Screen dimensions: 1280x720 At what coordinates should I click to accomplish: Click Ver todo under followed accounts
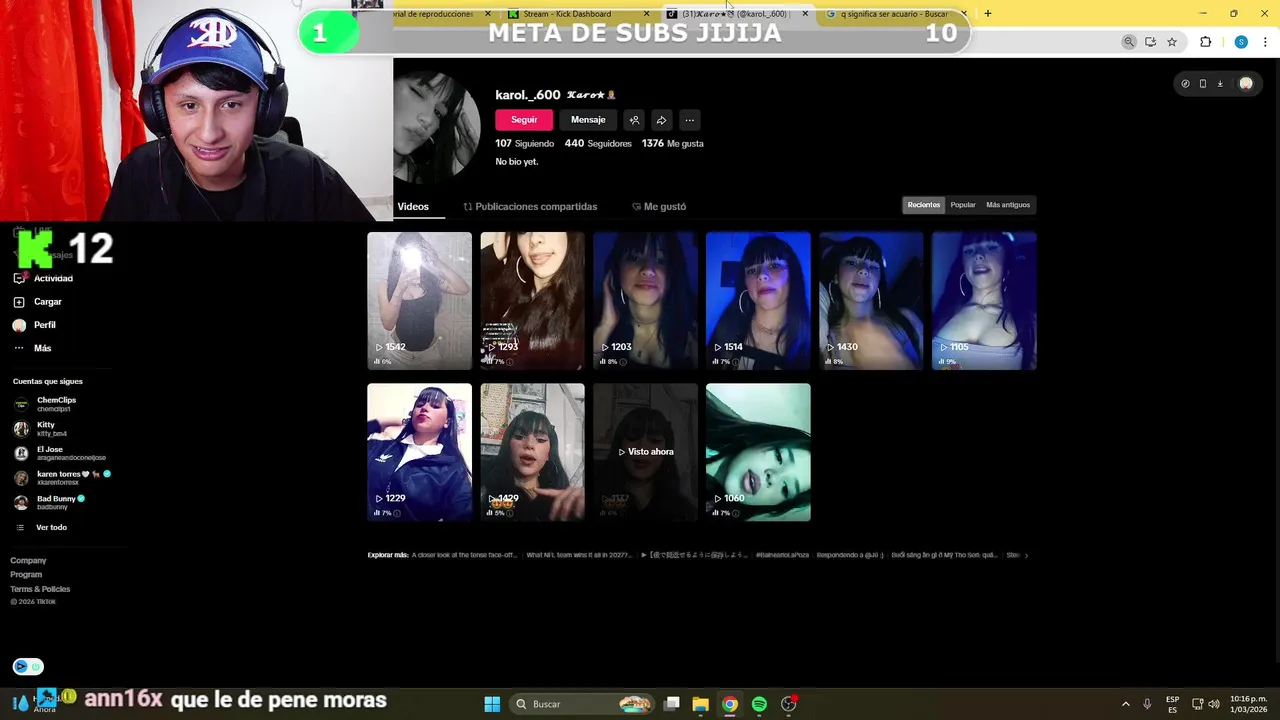tap(42, 527)
